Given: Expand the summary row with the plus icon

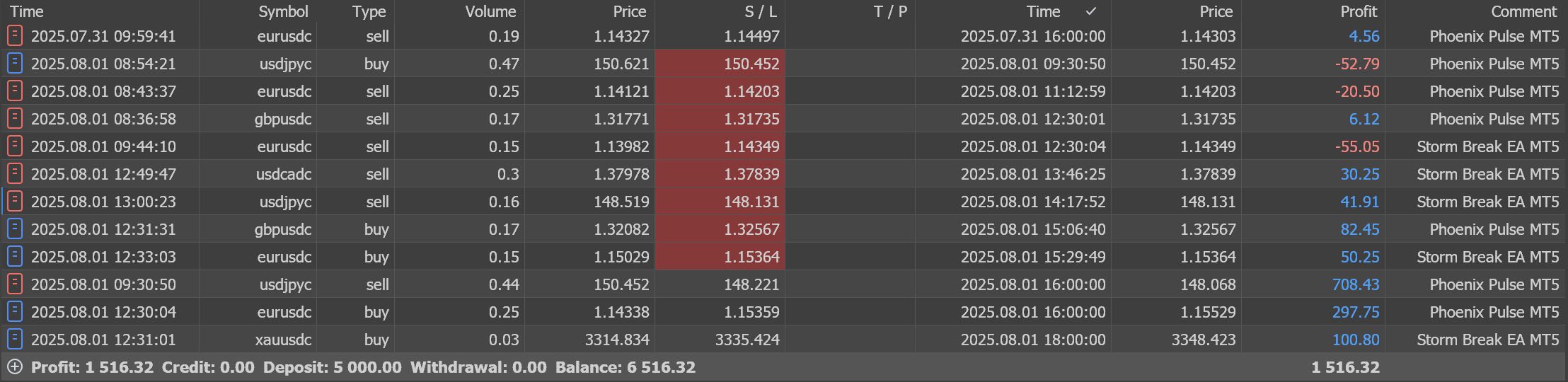Looking at the screenshot, I should pyautogui.click(x=15, y=366).
